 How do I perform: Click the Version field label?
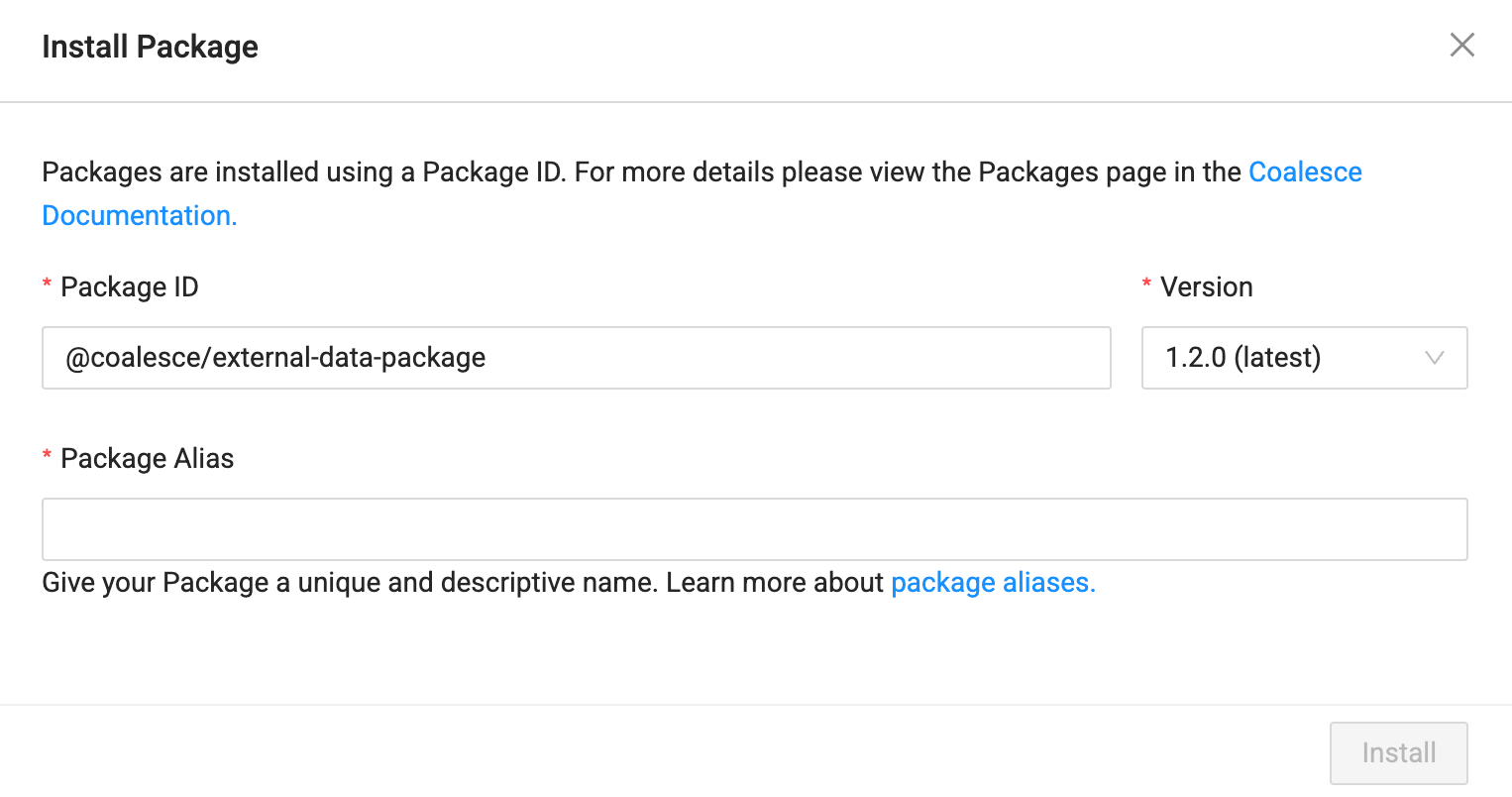1206,287
